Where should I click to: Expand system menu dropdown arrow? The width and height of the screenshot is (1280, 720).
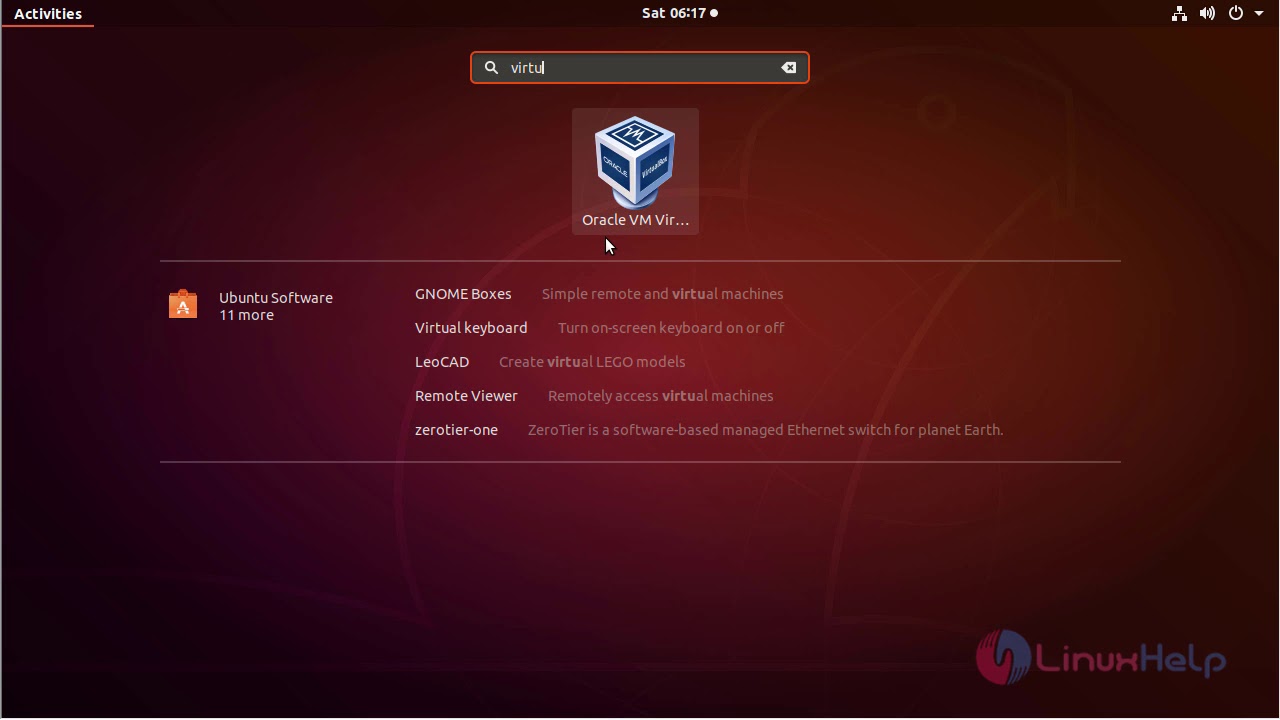[x=1259, y=14]
